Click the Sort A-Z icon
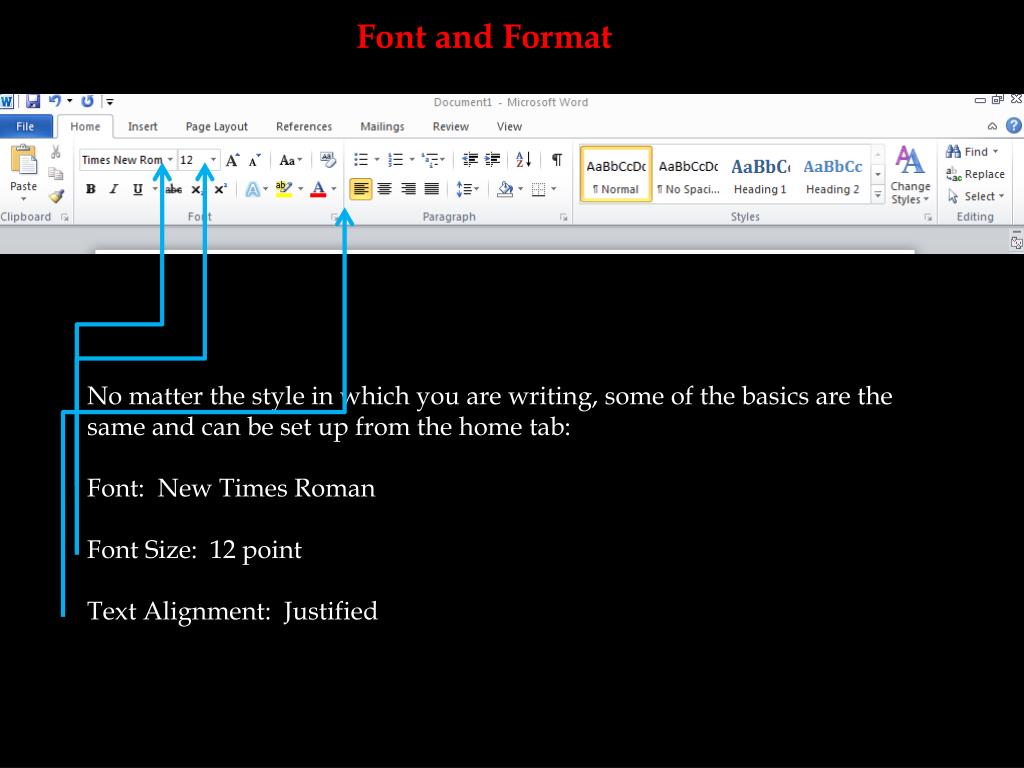Image resolution: width=1024 pixels, height=768 pixels. coord(524,159)
